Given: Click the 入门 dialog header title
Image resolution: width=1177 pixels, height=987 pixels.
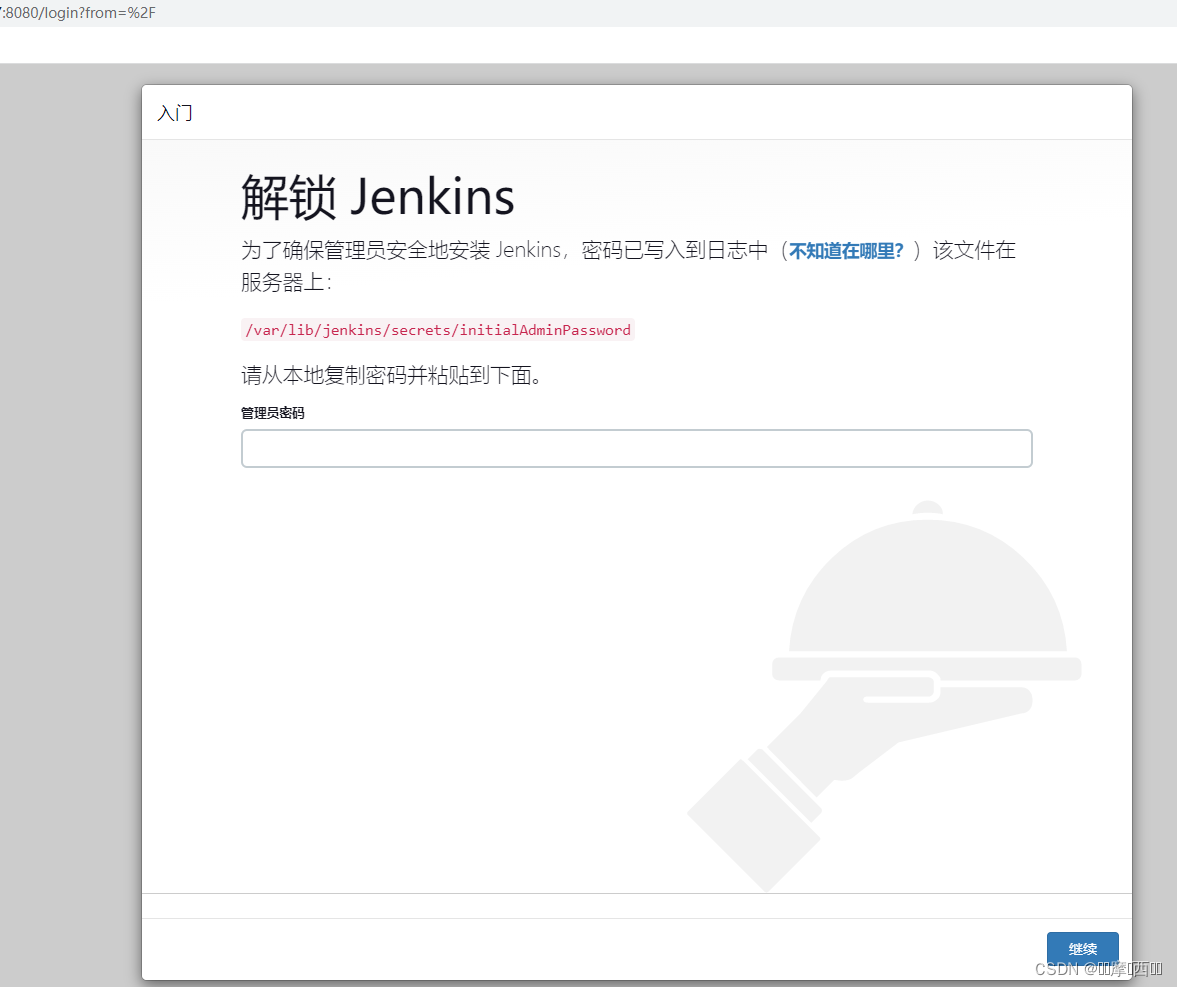Looking at the screenshot, I should 175,113.
